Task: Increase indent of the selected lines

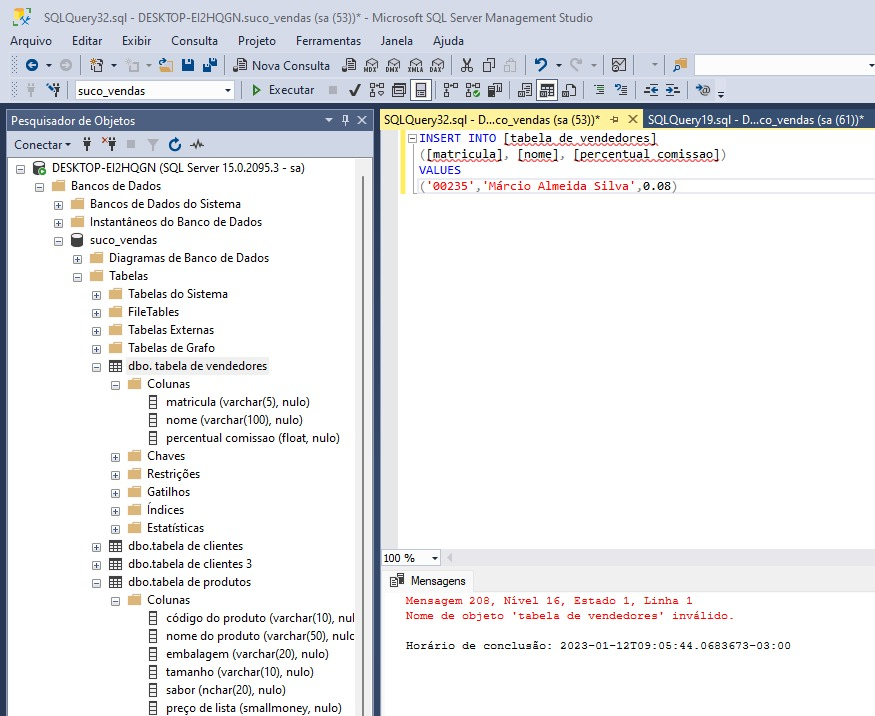Action: pyautogui.click(x=672, y=90)
